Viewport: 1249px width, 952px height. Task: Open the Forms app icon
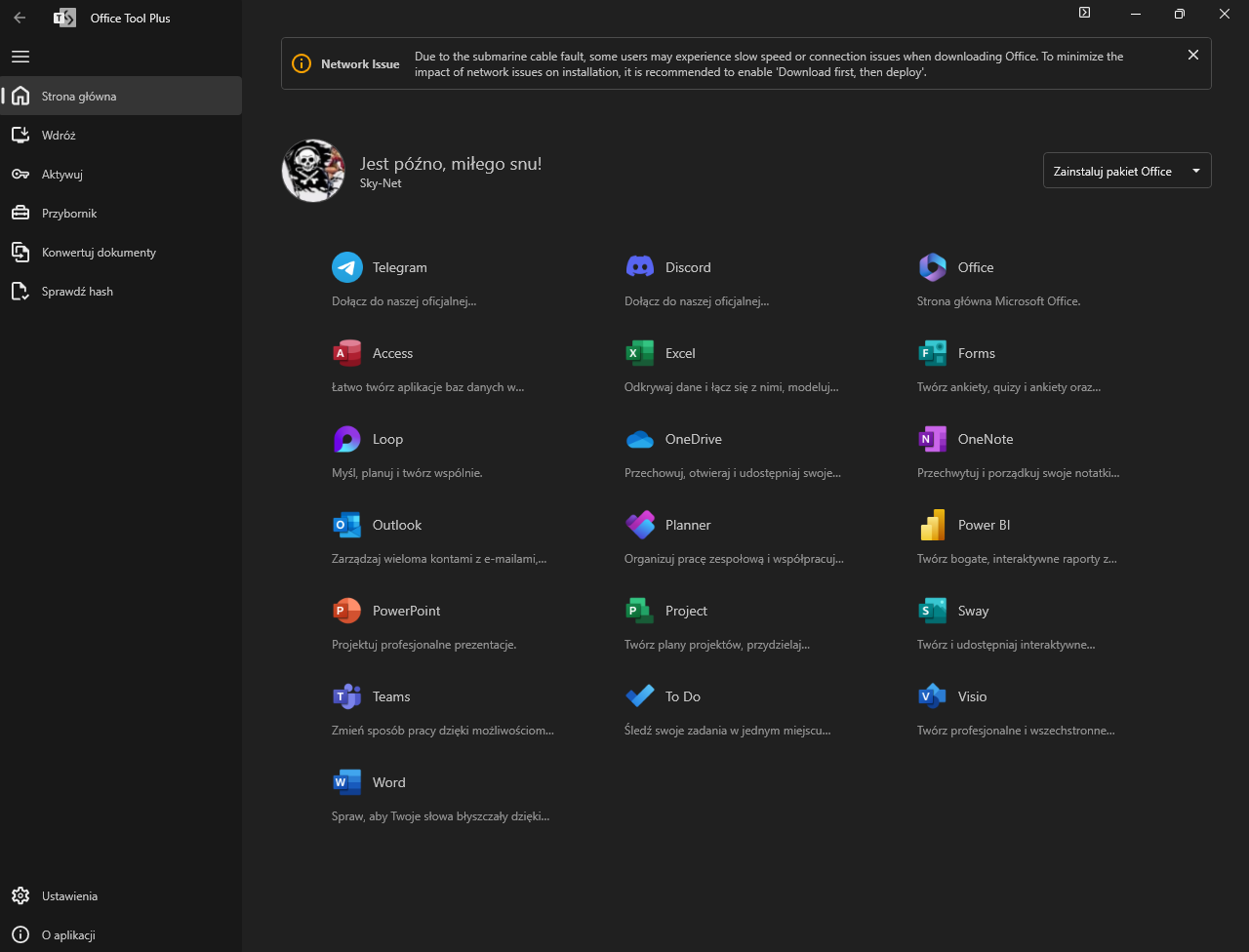[933, 353]
